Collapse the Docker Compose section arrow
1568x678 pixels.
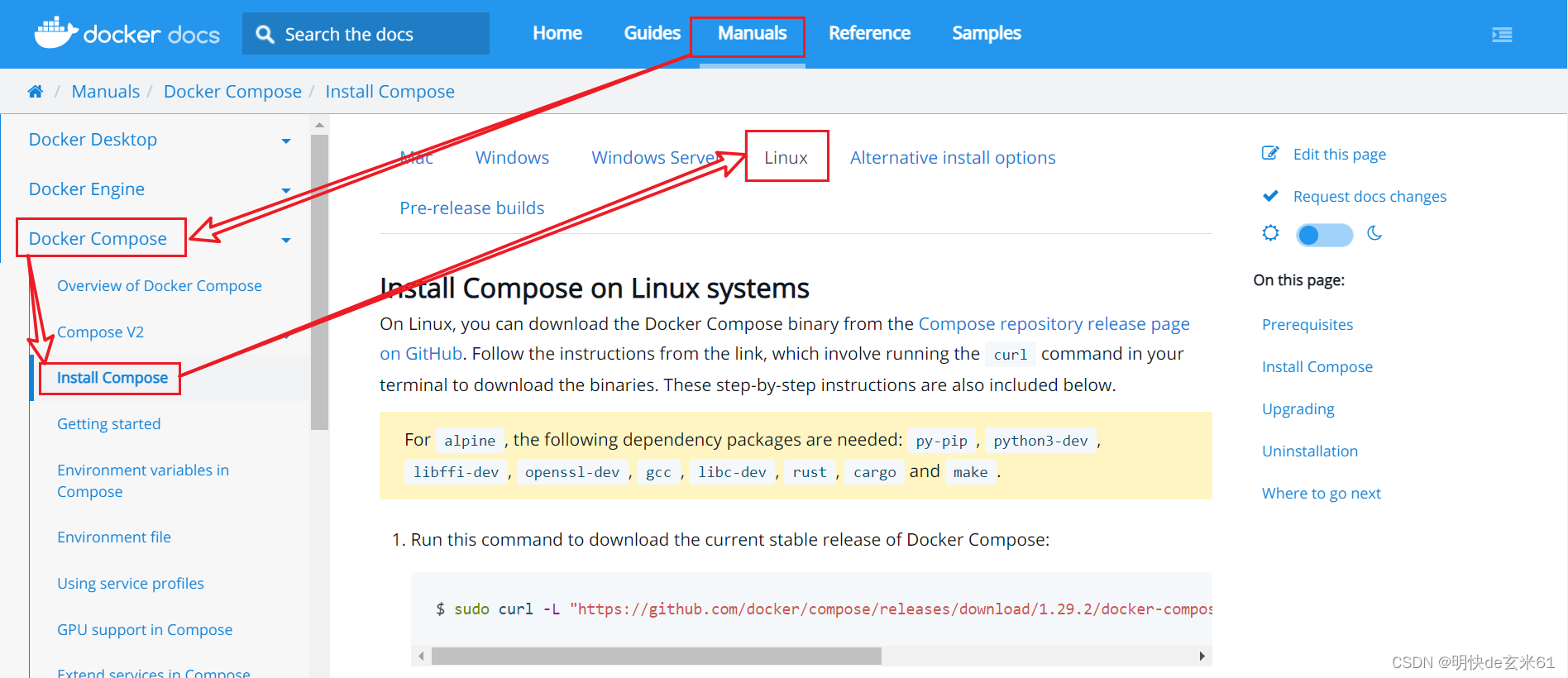pyautogui.click(x=286, y=241)
